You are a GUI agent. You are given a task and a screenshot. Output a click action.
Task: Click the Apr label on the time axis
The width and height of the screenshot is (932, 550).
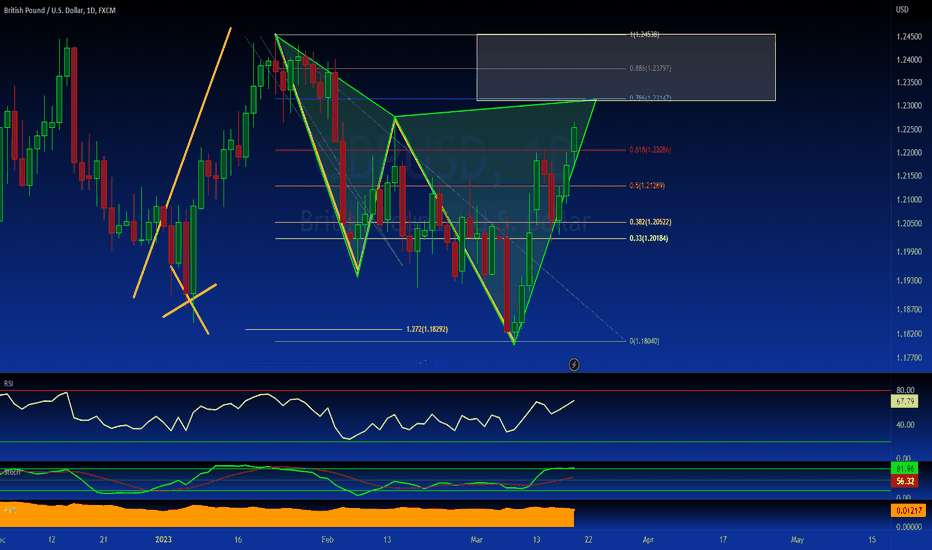[x=648, y=539]
